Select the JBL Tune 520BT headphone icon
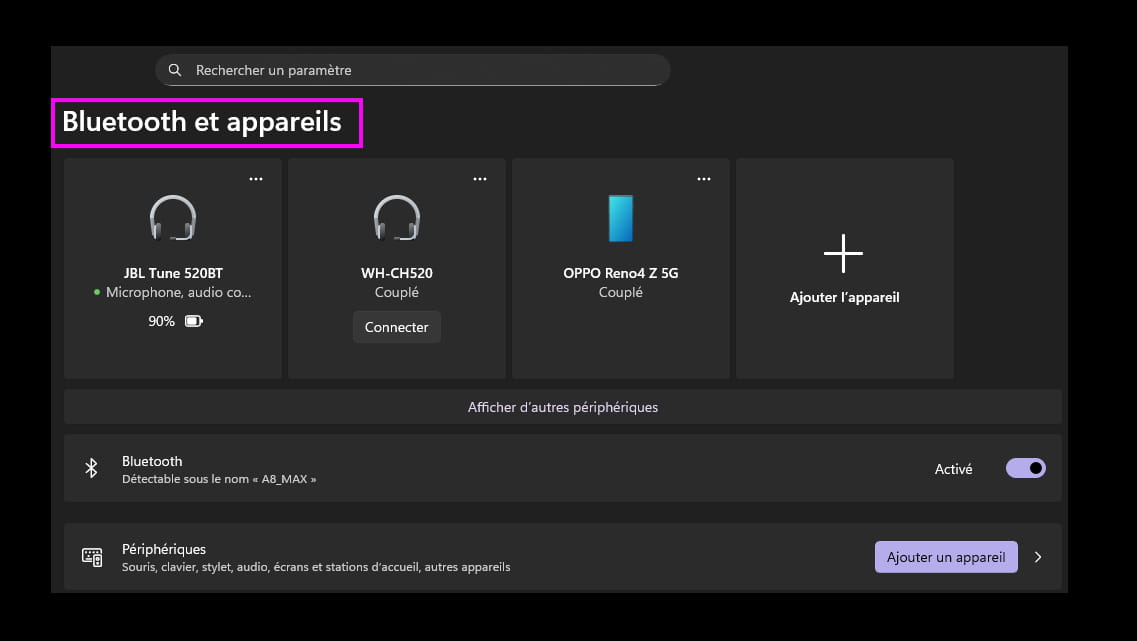 [x=173, y=218]
